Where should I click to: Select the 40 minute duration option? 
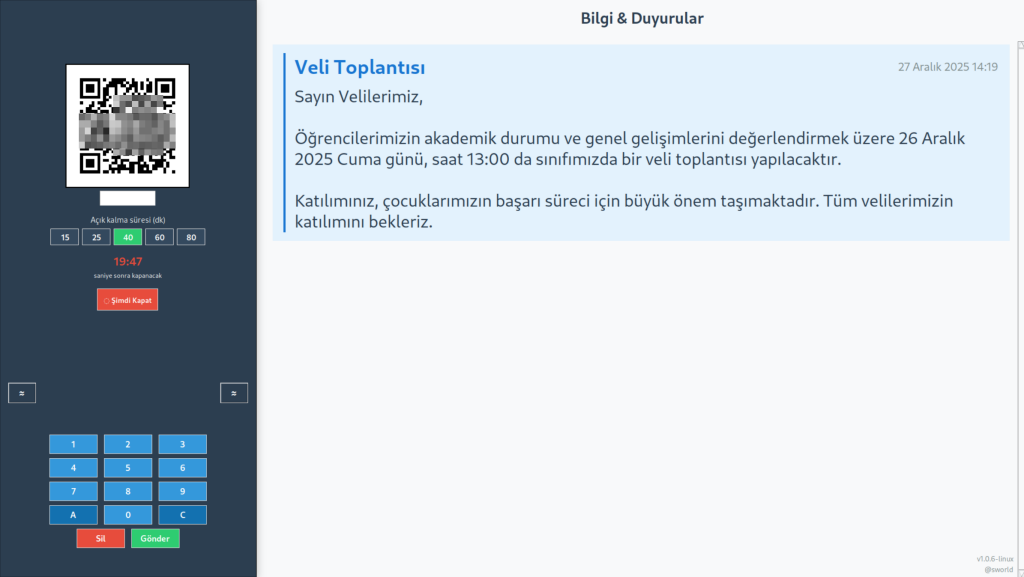[128, 237]
